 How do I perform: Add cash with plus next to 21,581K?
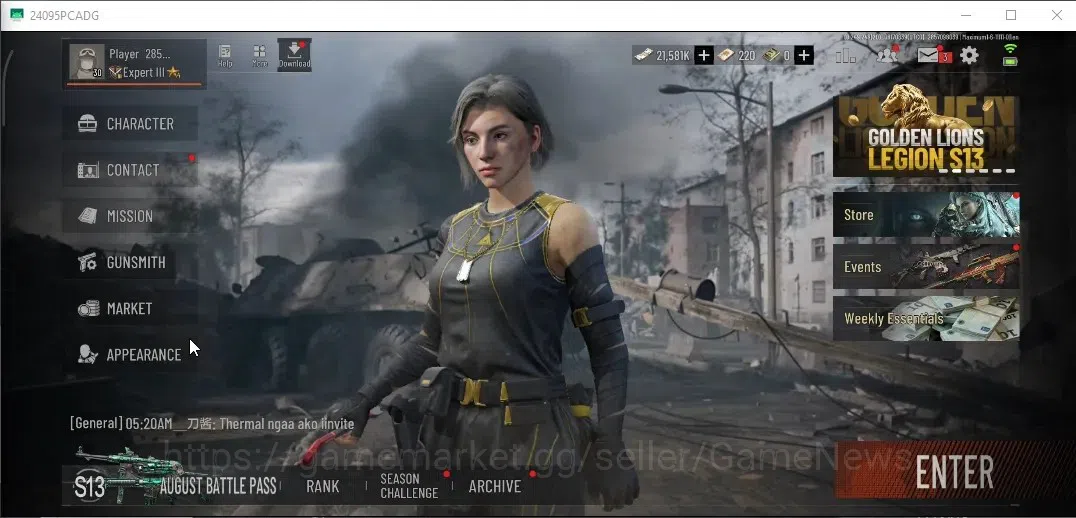click(703, 55)
